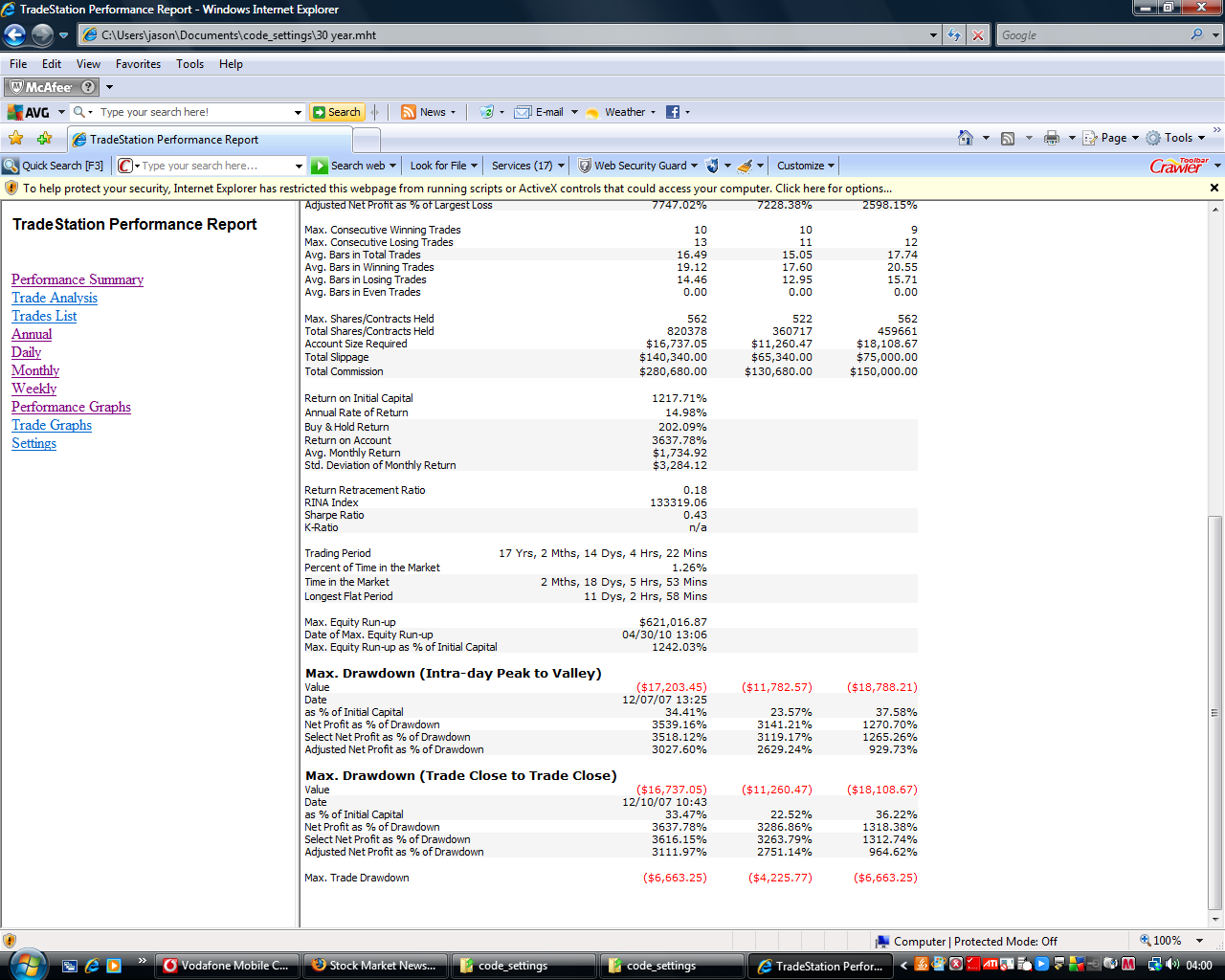The height and width of the screenshot is (980, 1225).
Task: Open the AVG search box dropdown arrow
Action: pos(298,112)
